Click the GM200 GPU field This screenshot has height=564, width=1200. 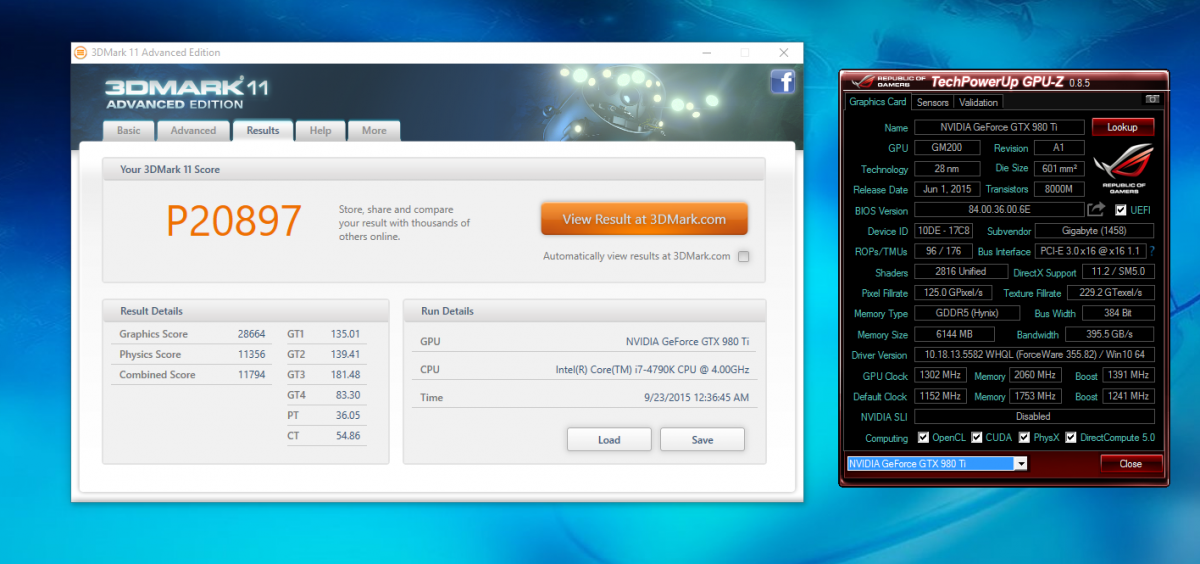947,147
